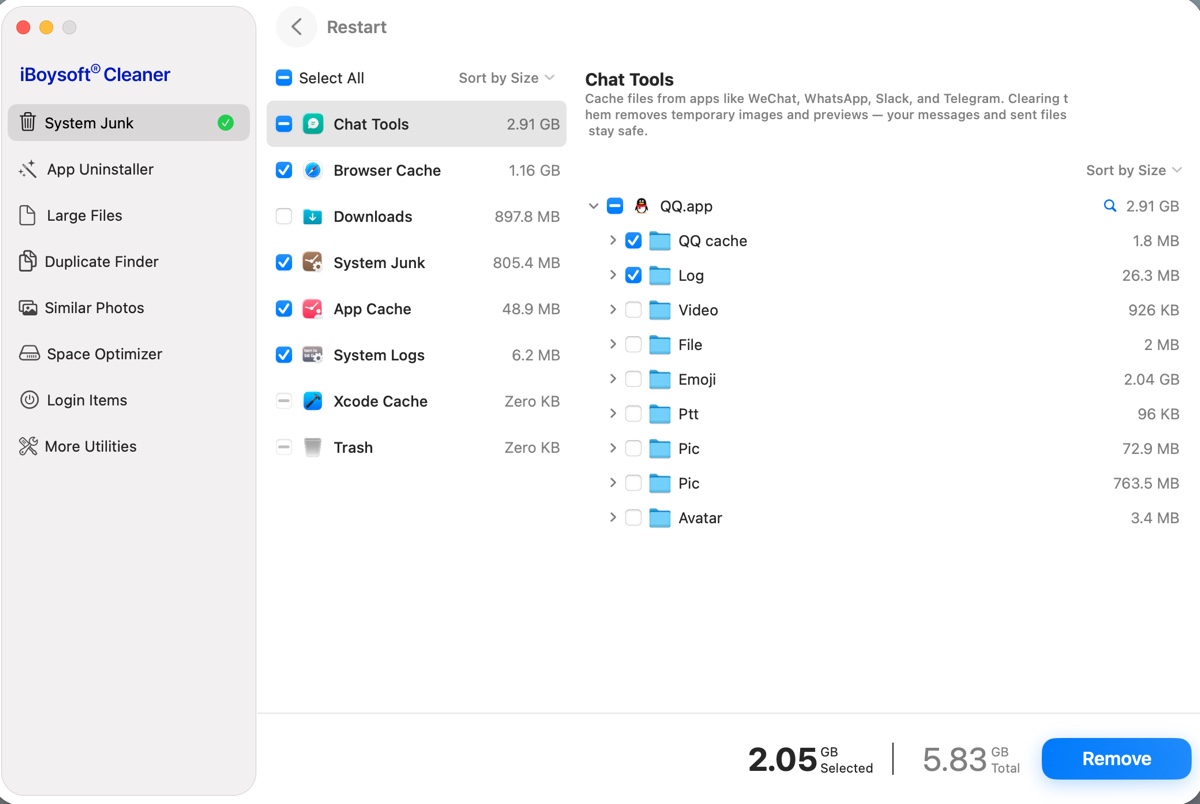Click the Avatar folder icon
This screenshot has width=1200, height=804.
tap(659, 518)
